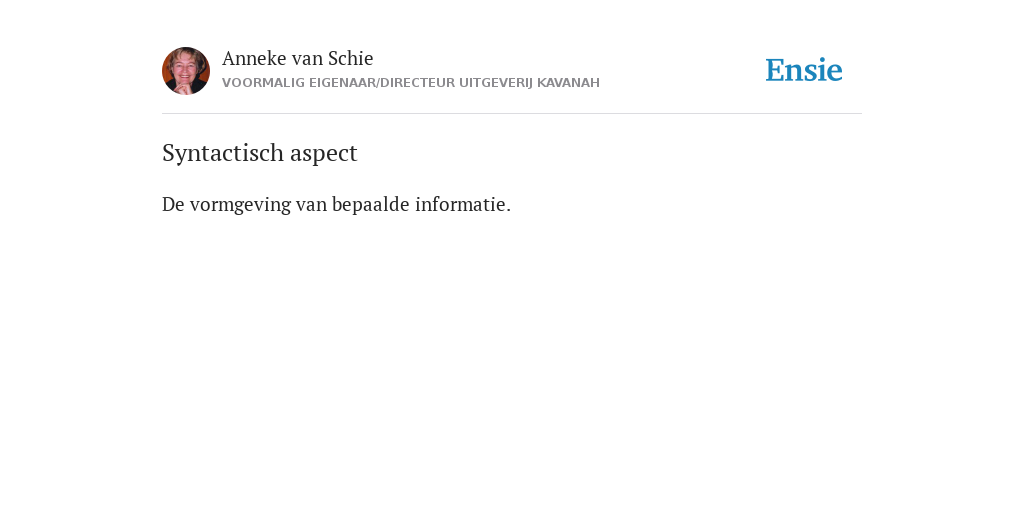This screenshot has height=512, width=1024.
Task: Click the word 'De' starting the definition
Action: coord(173,204)
